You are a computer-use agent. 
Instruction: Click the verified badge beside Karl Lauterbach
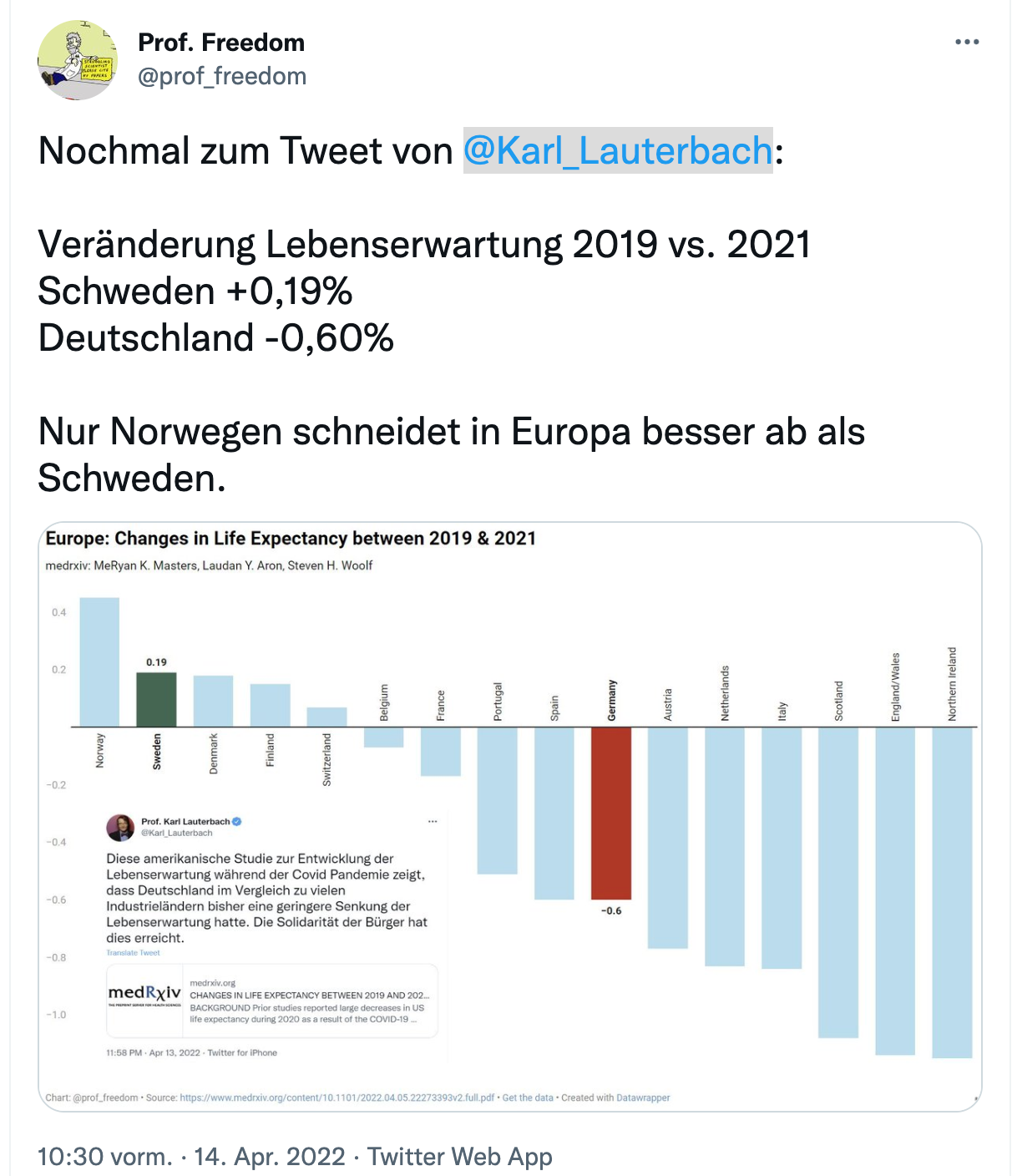coord(237,821)
